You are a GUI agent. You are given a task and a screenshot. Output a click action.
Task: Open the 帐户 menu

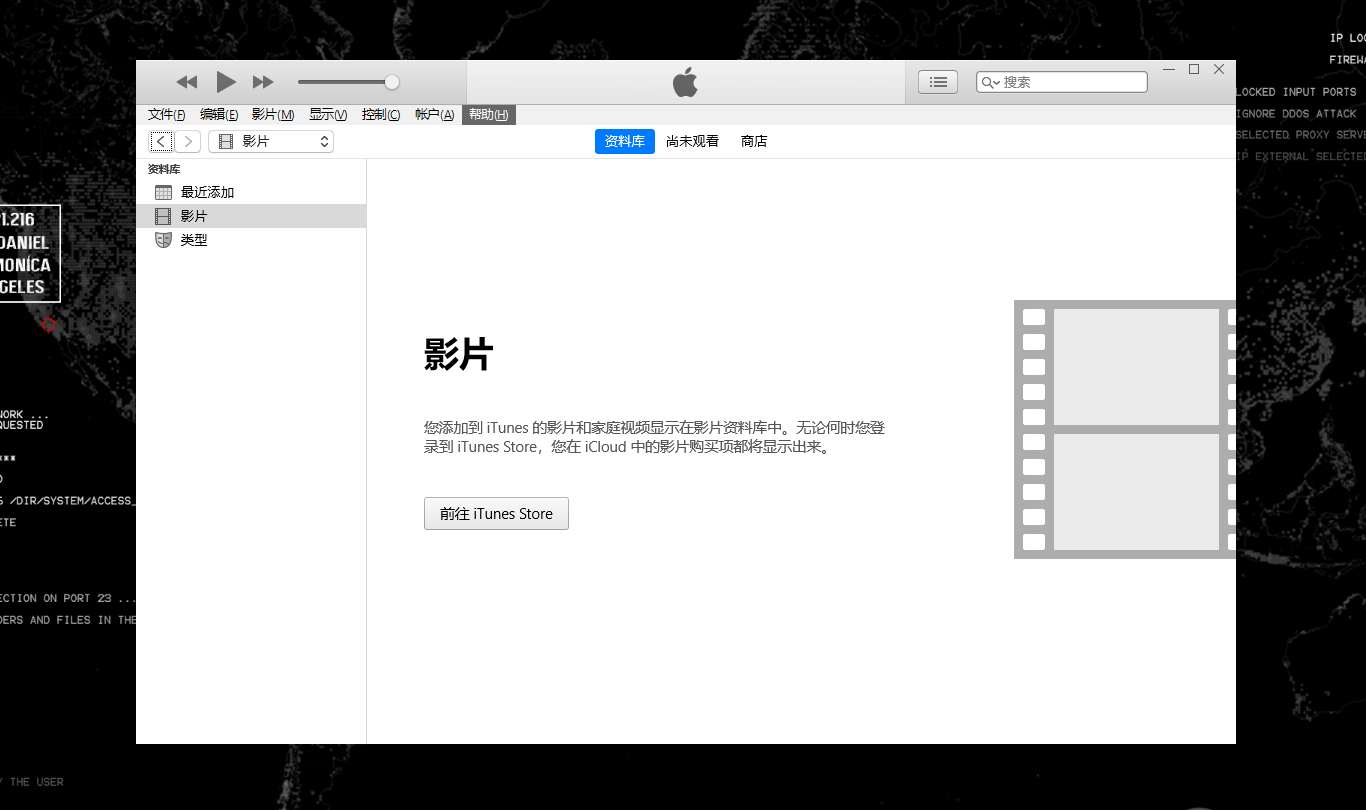434,114
